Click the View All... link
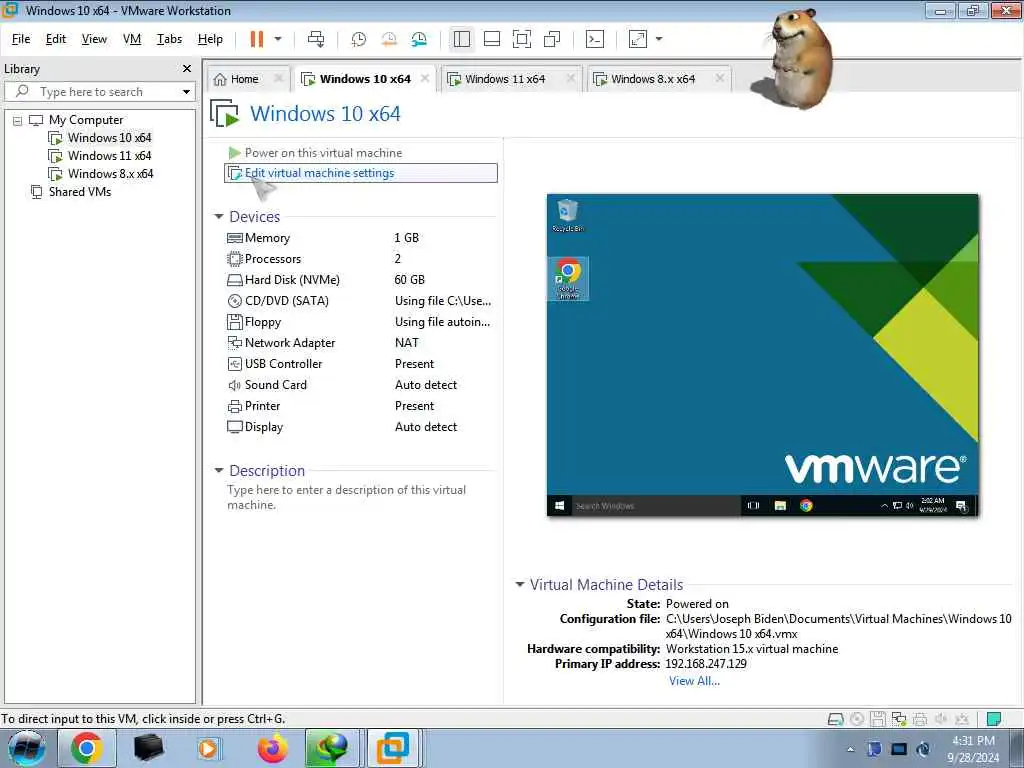The width and height of the screenshot is (1024, 768). coord(694,681)
